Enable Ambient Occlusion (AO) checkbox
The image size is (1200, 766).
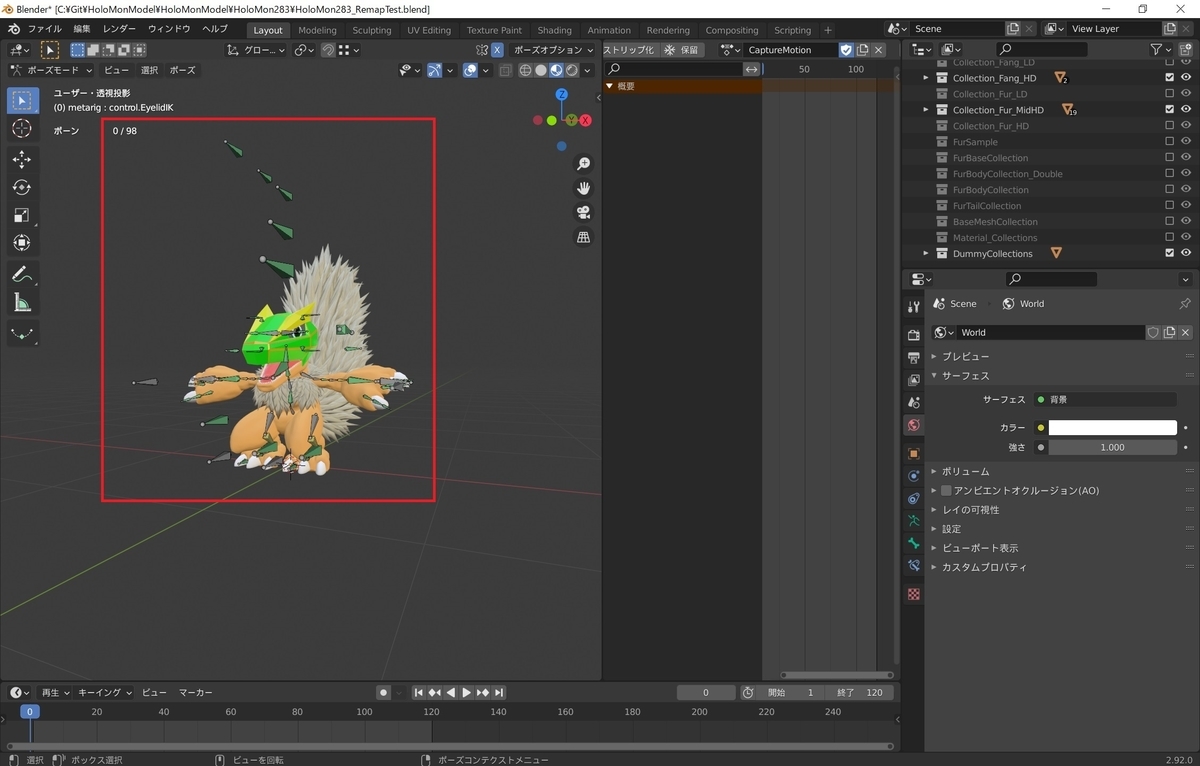pos(946,491)
